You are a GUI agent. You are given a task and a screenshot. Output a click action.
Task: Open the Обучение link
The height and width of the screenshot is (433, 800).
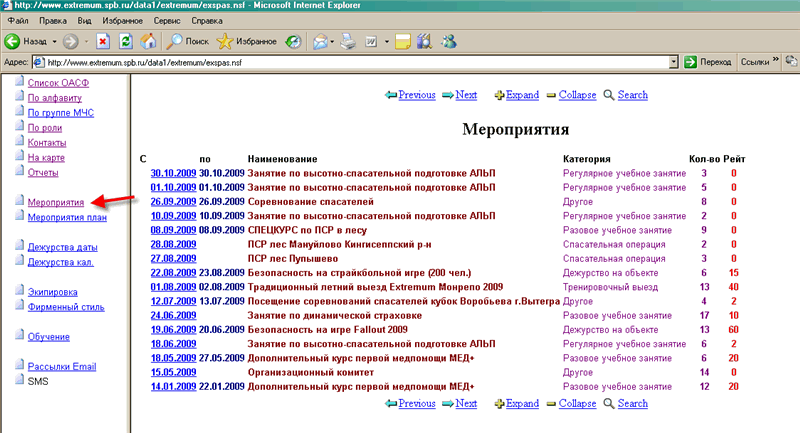click(48, 337)
